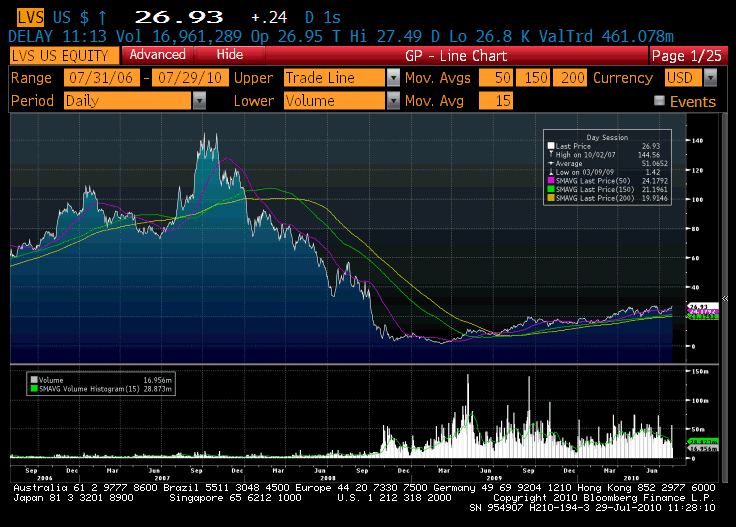Click the USD currency field
736x527 pixels.
point(683,78)
